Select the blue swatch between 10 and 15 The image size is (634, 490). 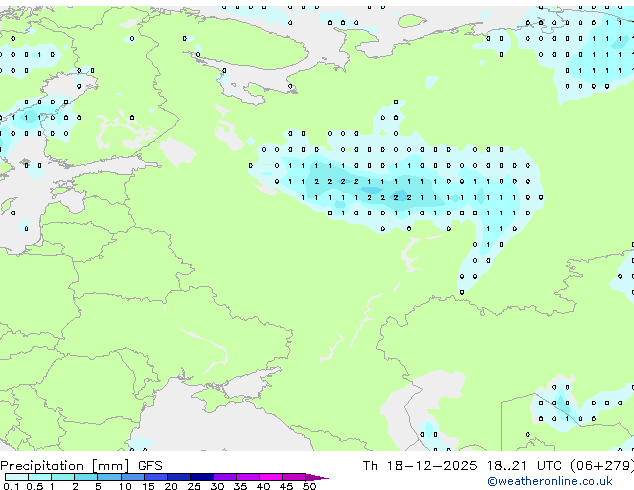coord(132,477)
